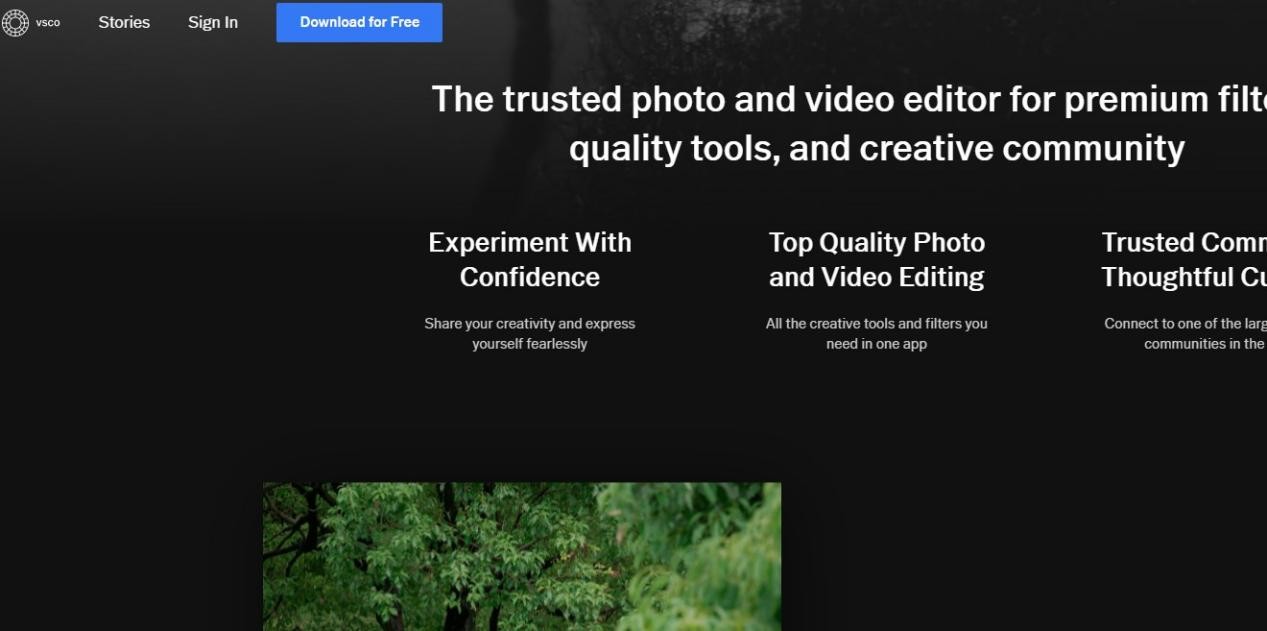
Task: Click 'Share your creativity and express' text
Action: [529, 323]
